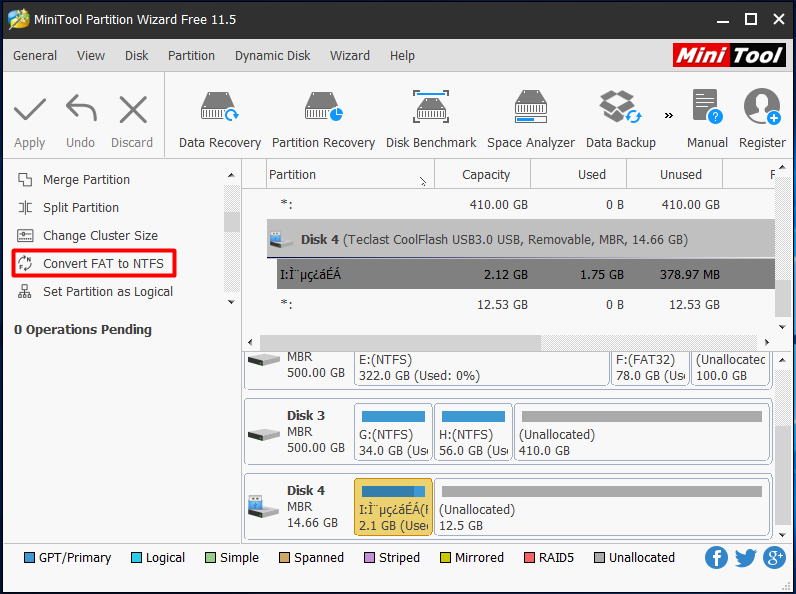Select F:(FAT32) 78.0 GB partition block

[650, 368]
